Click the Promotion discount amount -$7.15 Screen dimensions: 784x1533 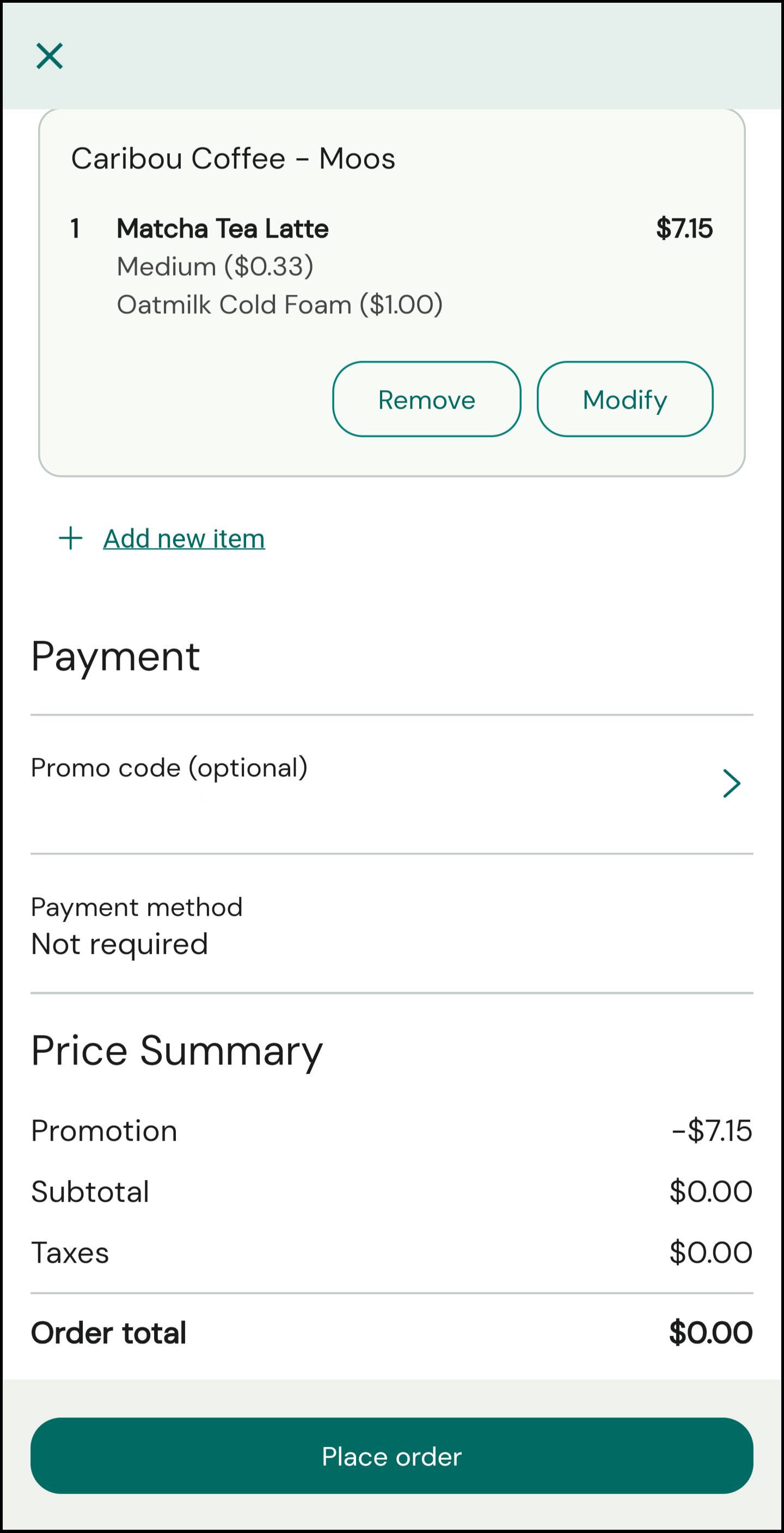coord(712,1130)
